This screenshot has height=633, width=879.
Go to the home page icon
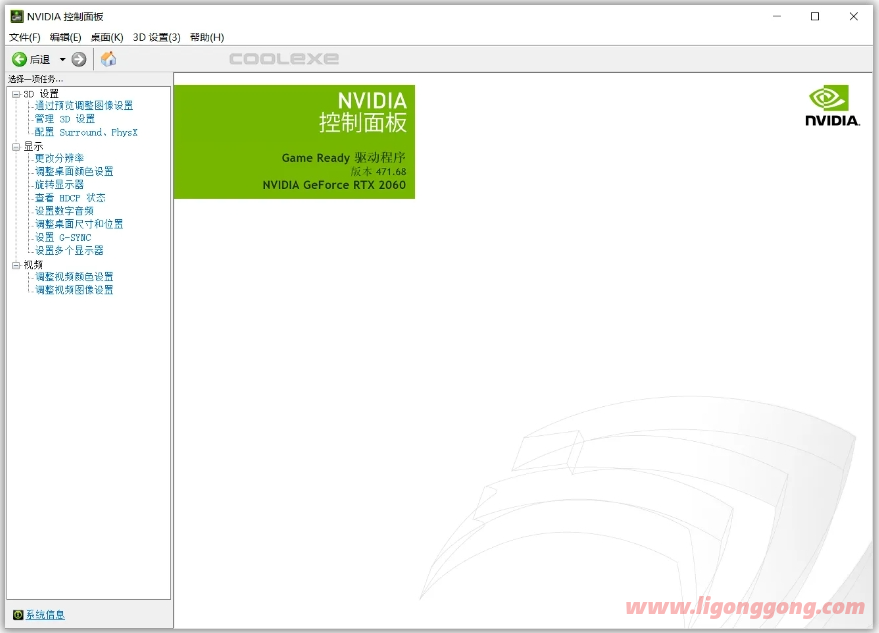point(109,59)
